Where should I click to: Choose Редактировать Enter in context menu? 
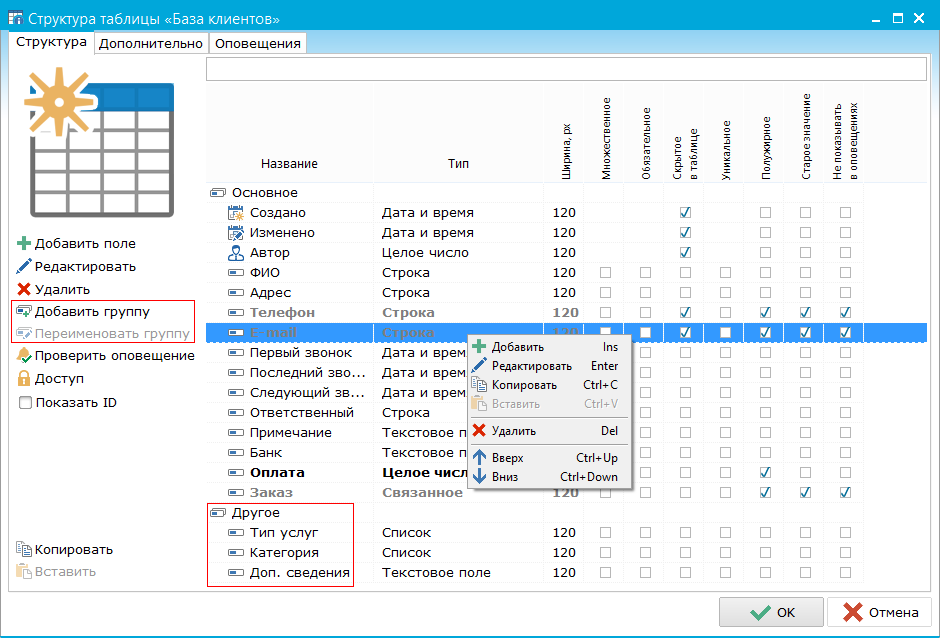click(549, 366)
